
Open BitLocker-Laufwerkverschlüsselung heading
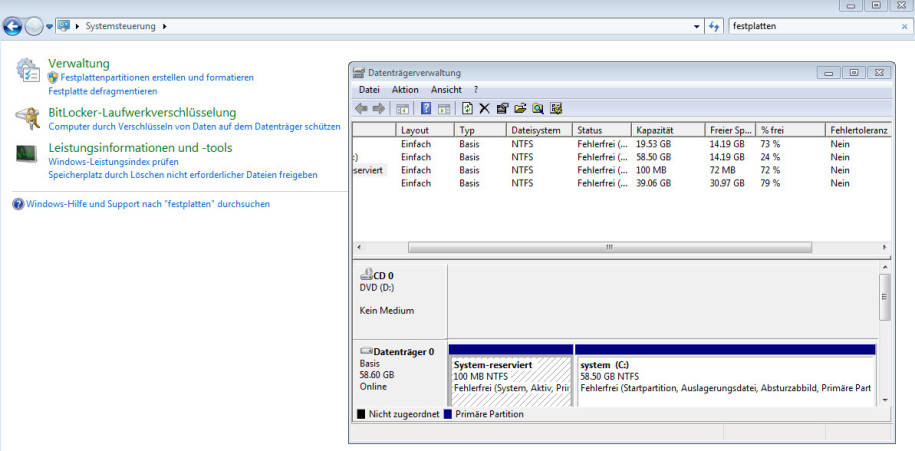[142, 112]
